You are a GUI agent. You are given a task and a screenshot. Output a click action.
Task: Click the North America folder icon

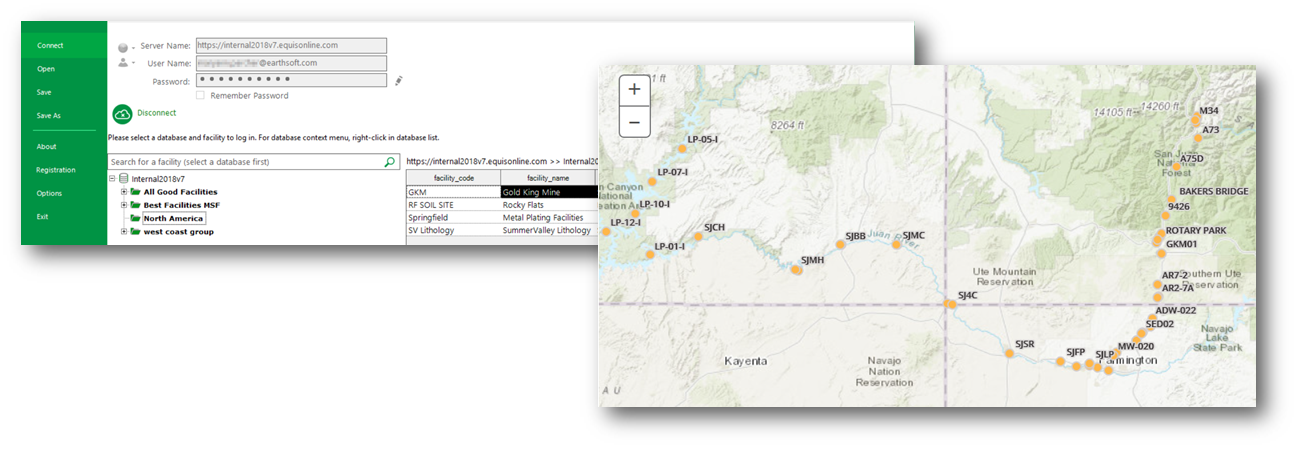(x=135, y=218)
